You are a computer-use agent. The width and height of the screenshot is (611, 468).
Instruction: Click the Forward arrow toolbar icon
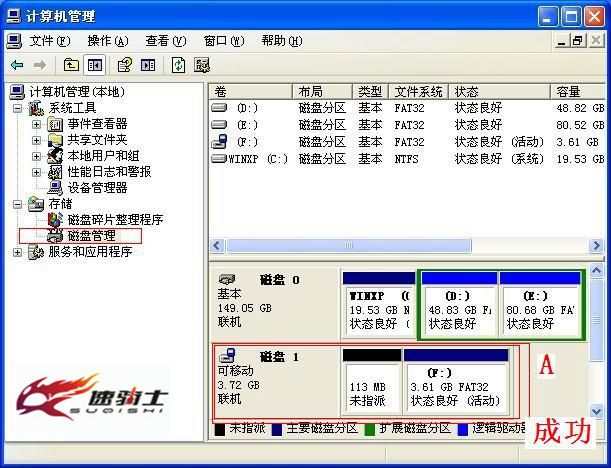(40, 65)
